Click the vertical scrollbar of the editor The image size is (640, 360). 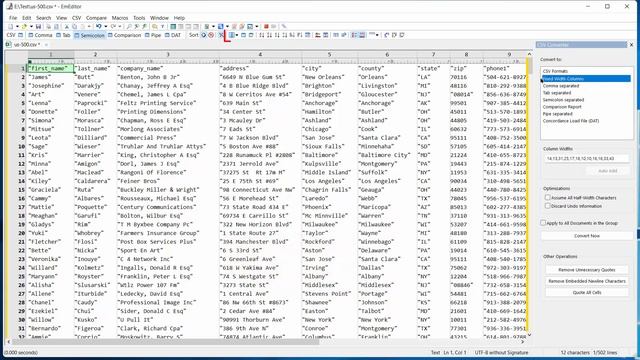(x=529, y=194)
